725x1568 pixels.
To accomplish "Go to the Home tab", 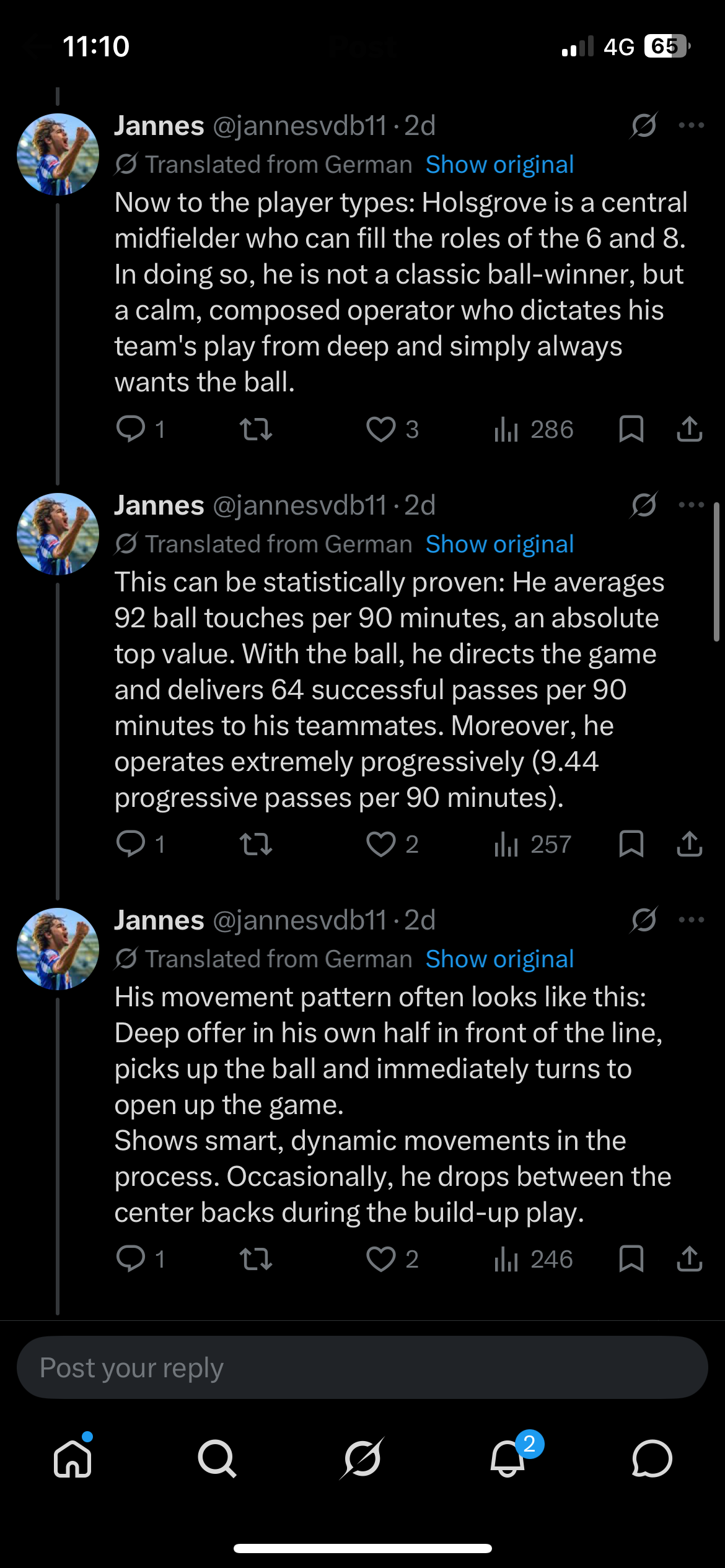I will click(x=73, y=1458).
